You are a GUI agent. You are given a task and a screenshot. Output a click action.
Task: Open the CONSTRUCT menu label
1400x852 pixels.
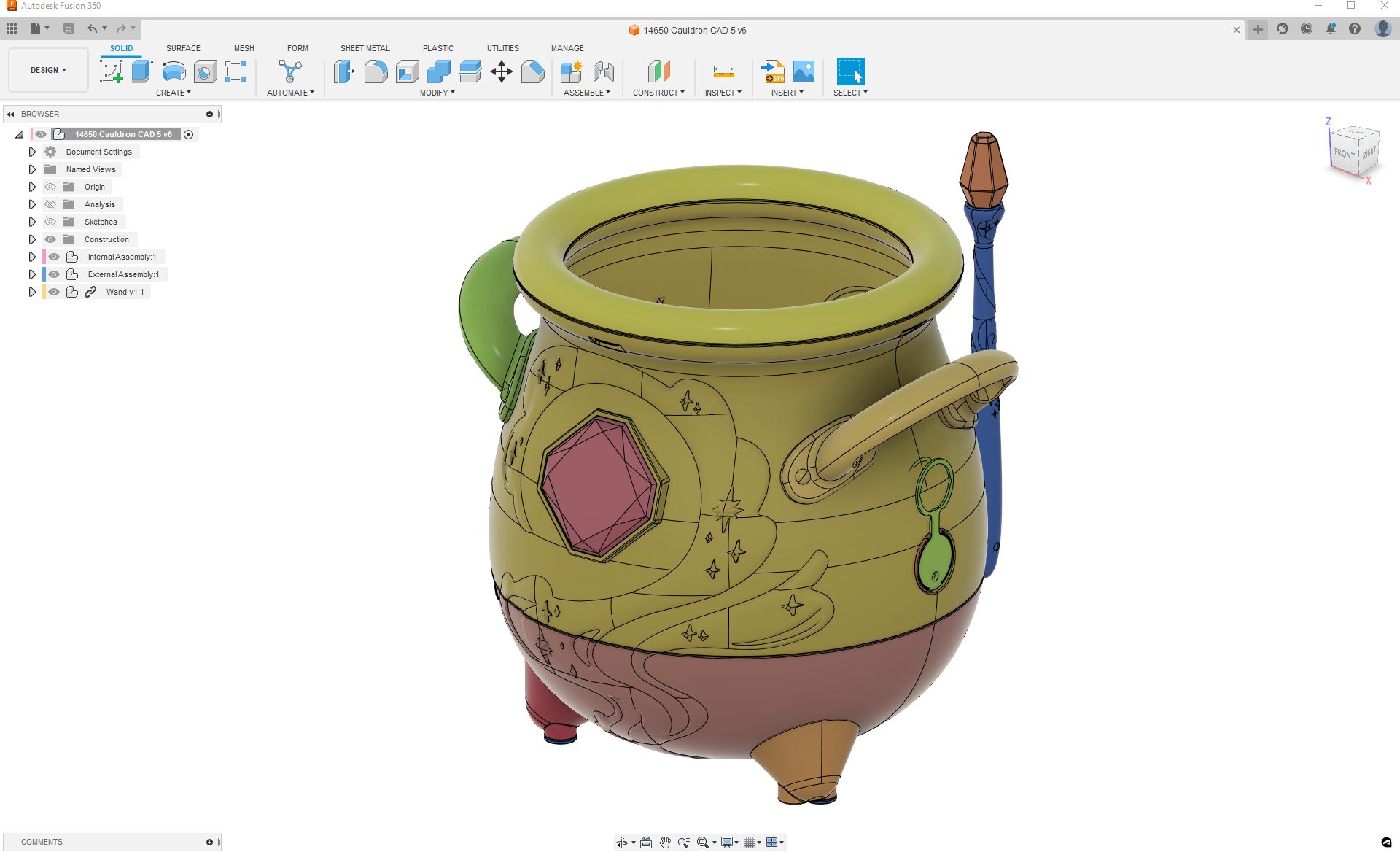[658, 93]
